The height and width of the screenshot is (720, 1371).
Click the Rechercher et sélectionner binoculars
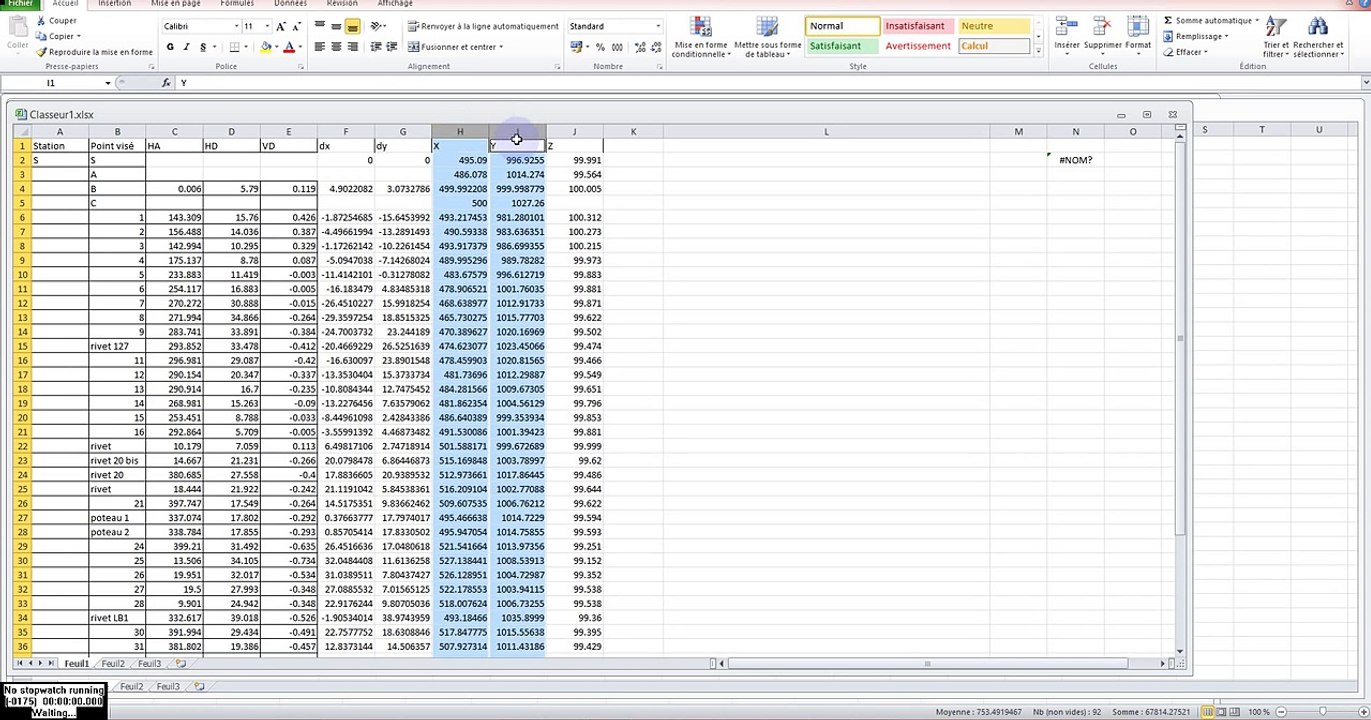1318,27
